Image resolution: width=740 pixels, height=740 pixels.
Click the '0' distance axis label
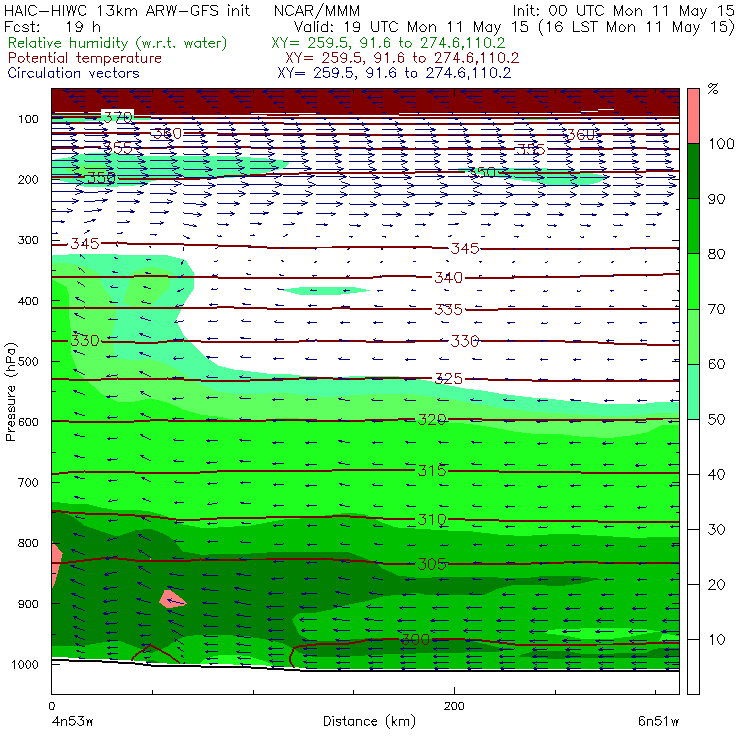(x=52, y=706)
